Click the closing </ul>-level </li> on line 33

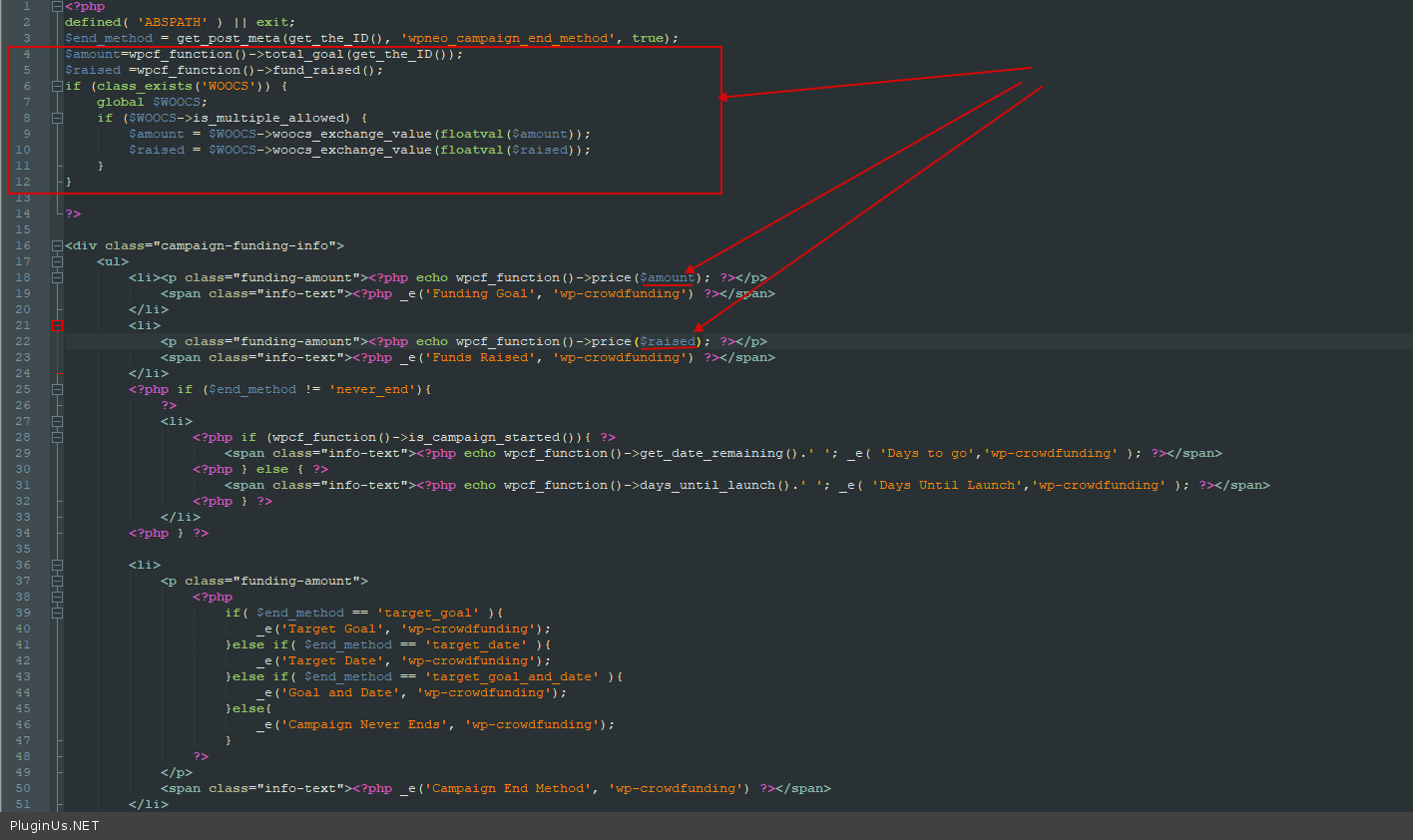pyautogui.click(x=181, y=517)
